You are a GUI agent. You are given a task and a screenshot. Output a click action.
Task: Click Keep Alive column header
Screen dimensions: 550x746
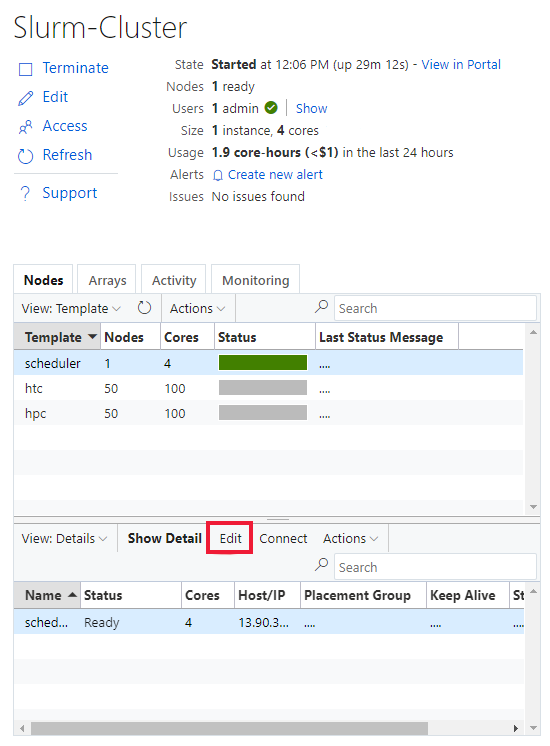[x=467, y=595]
